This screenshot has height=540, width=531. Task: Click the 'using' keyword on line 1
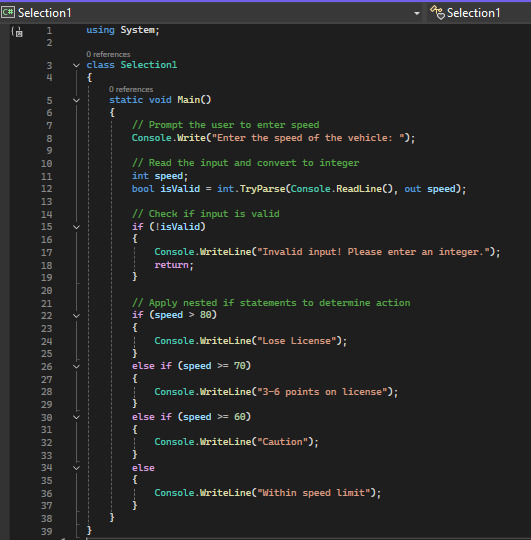100,30
